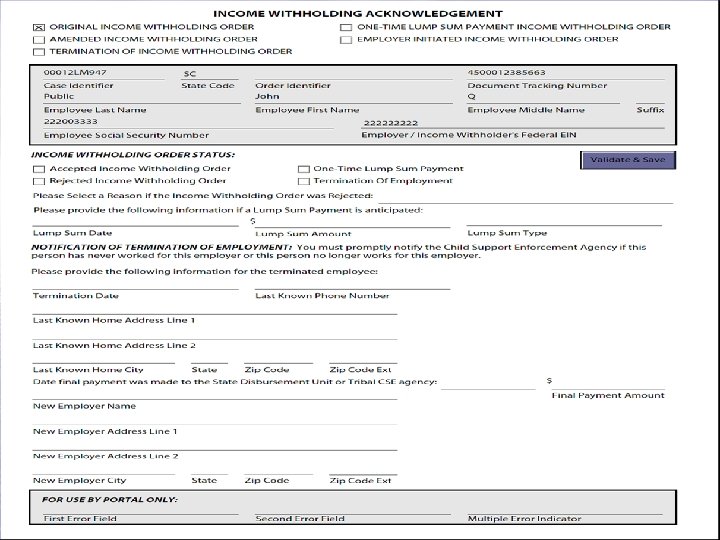The height and width of the screenshot is (540, 720).
Task: Click the New Employer Zip Code Ext field
Action: pos(363,469)
